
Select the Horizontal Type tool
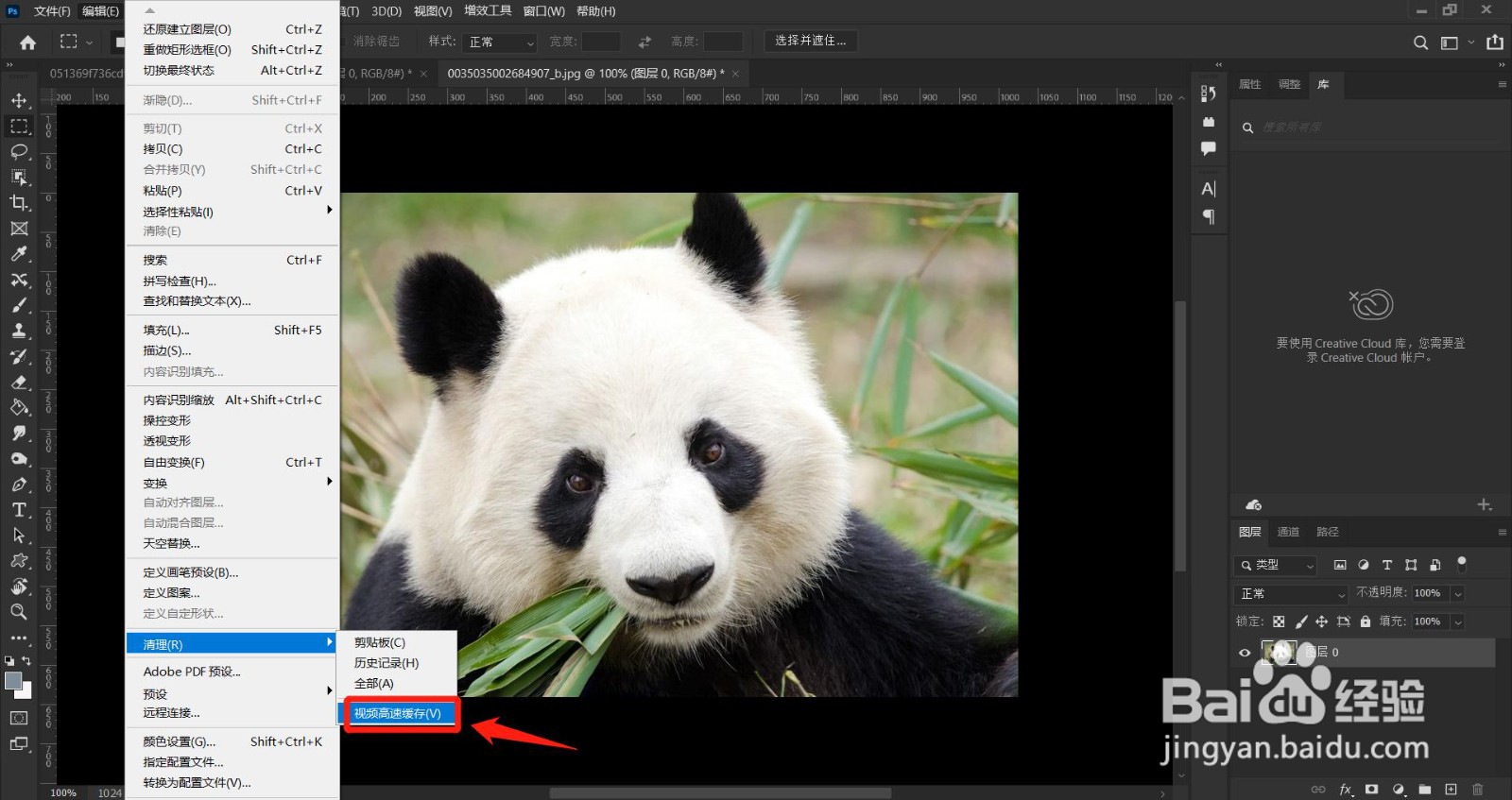coord(19,510)
